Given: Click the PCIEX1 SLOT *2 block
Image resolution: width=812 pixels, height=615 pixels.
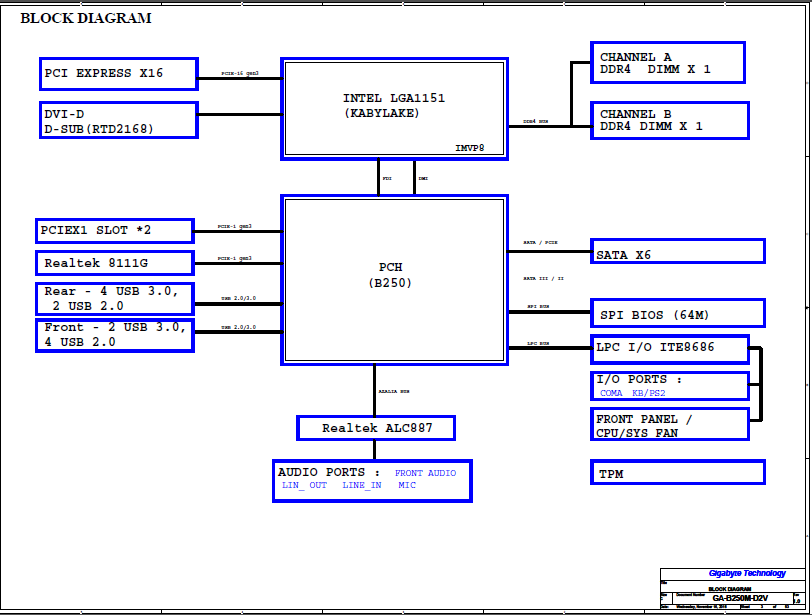Looking at the screenshot, I should coord(115,231).
